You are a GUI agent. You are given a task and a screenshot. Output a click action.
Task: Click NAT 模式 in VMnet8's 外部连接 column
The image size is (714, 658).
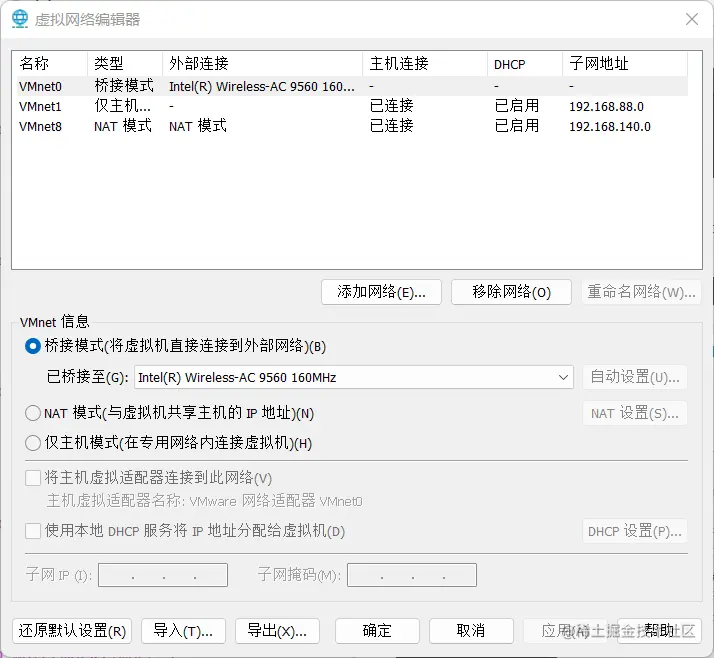(198, 126)
